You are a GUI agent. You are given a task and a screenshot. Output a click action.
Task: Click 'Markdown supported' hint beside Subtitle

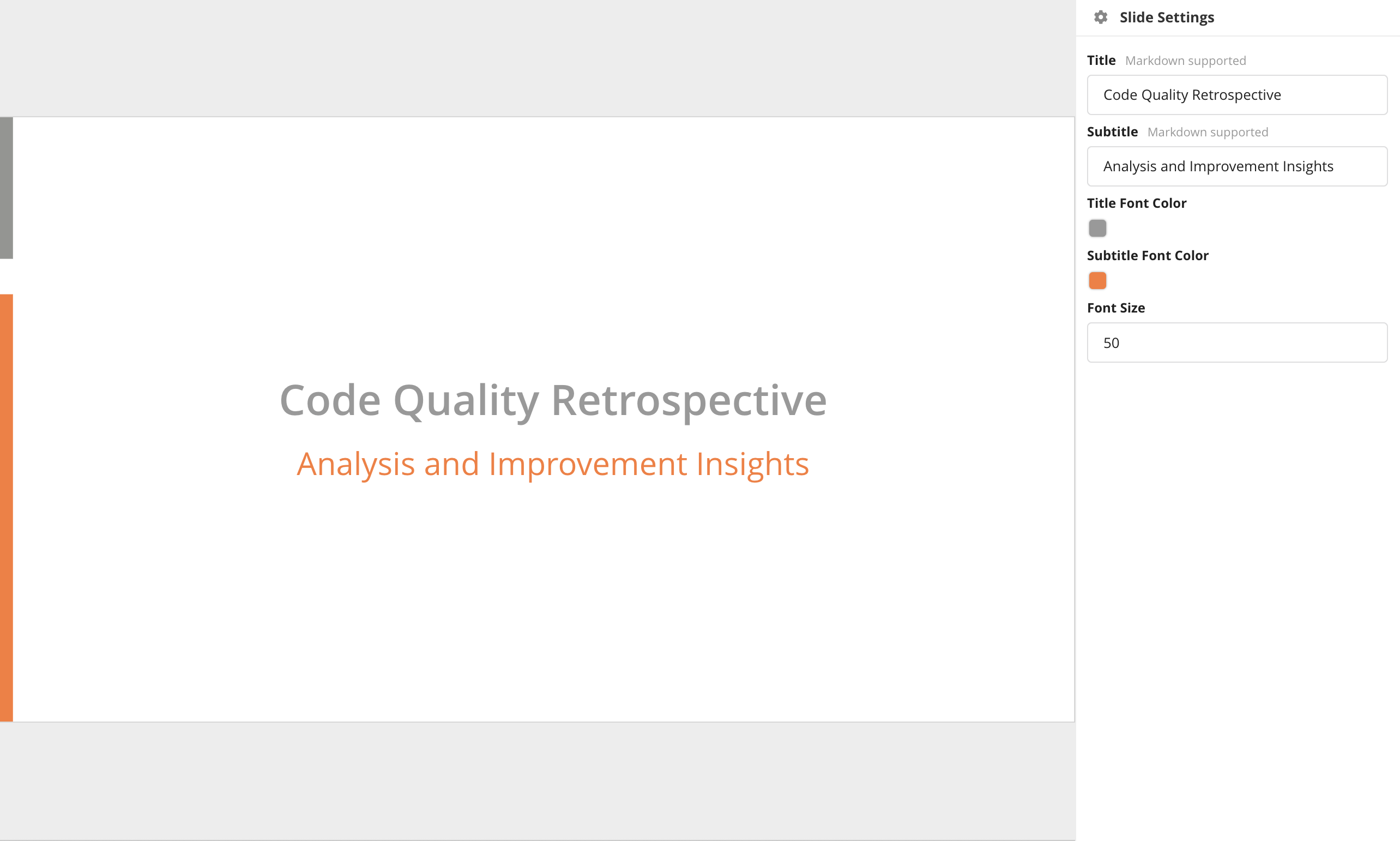click(x=1208, y=132)
